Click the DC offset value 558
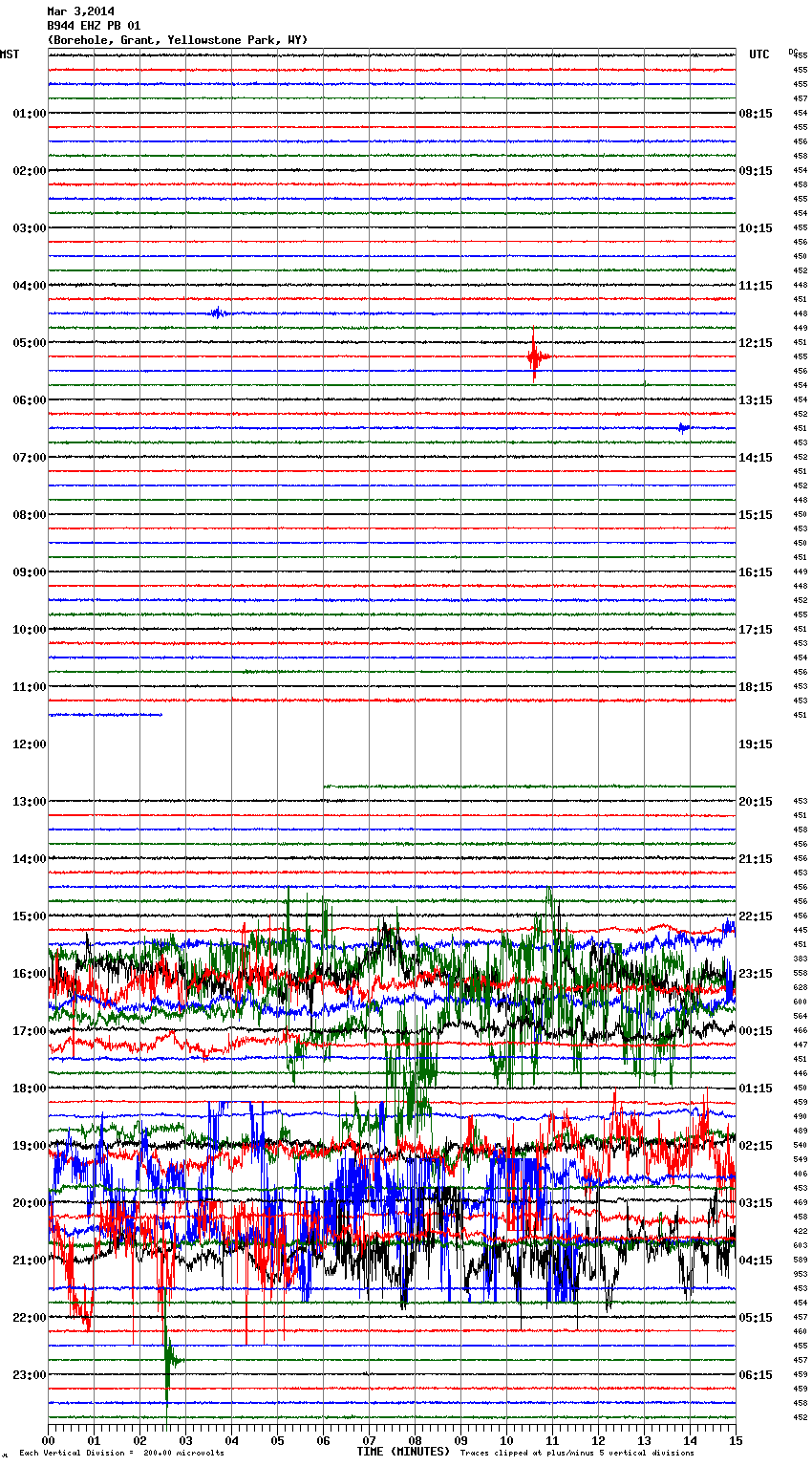 click(x=800, y=973)
